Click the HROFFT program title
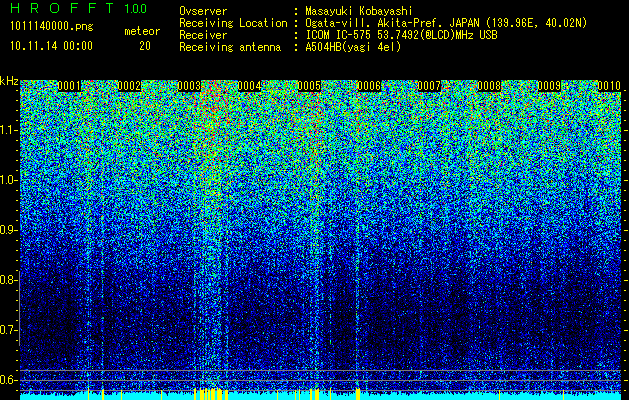Screen dimensions: 629x400 tap(63, 8)
